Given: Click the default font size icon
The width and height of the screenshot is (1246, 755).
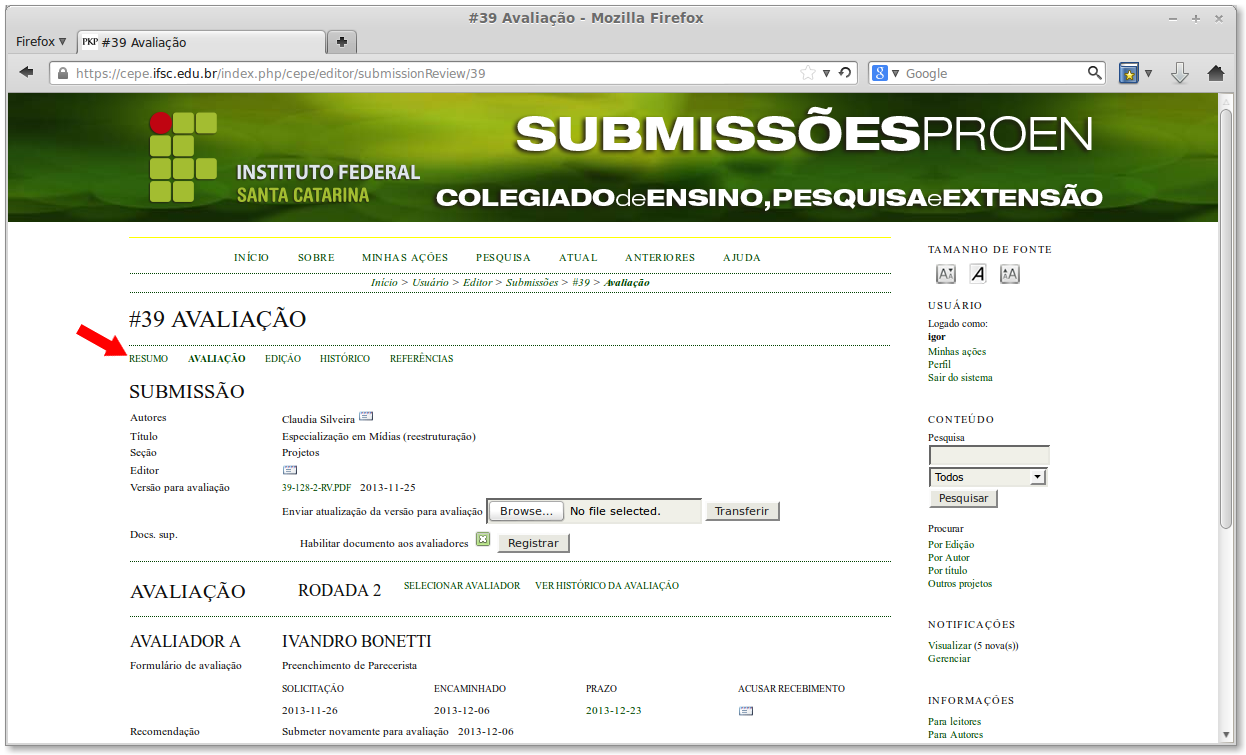Looking at the screenshot, I should click(x=977, y=273).
